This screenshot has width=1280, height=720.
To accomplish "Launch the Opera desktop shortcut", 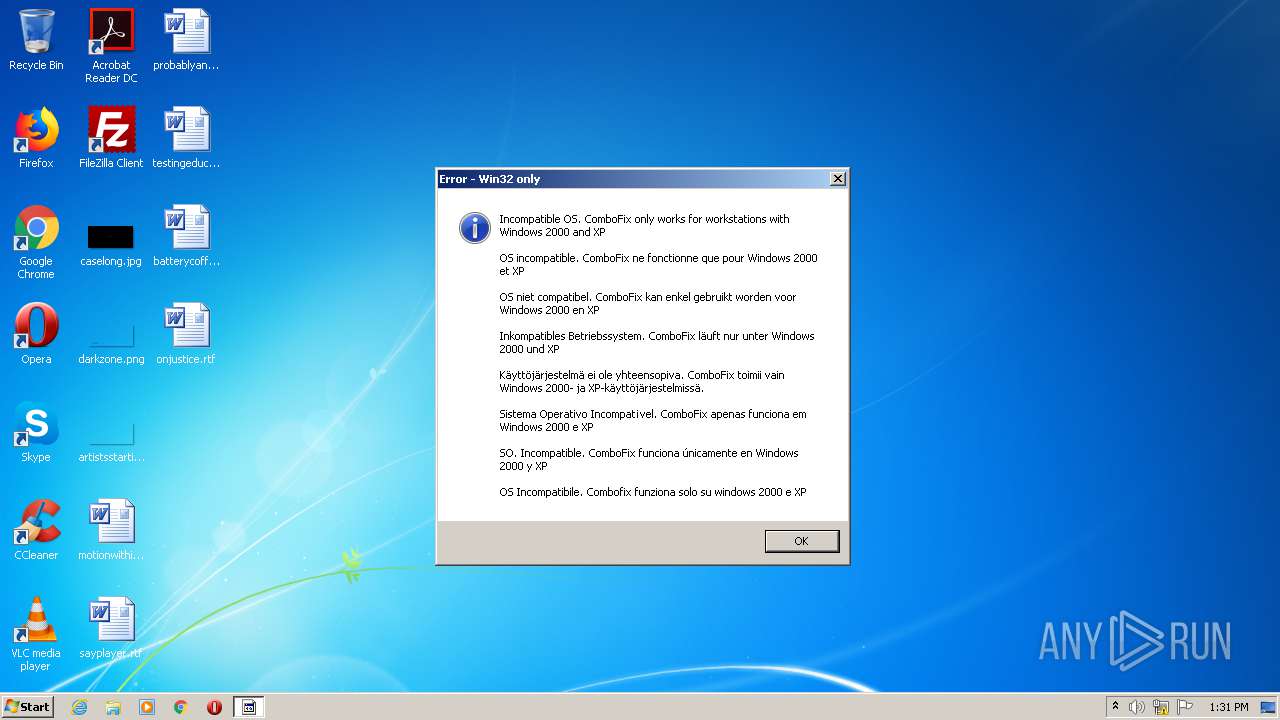I will [36, 334].
